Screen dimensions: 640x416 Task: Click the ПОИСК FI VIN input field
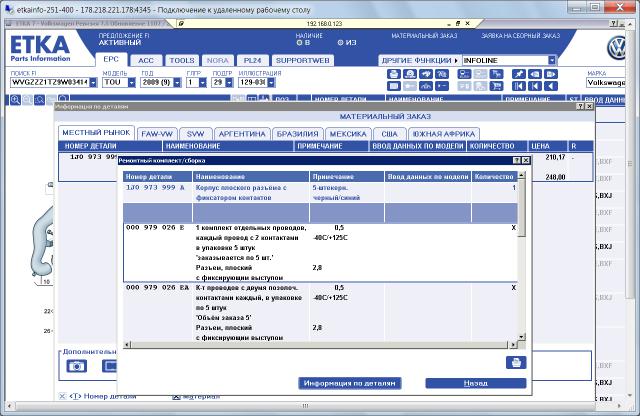click(49, 82)
